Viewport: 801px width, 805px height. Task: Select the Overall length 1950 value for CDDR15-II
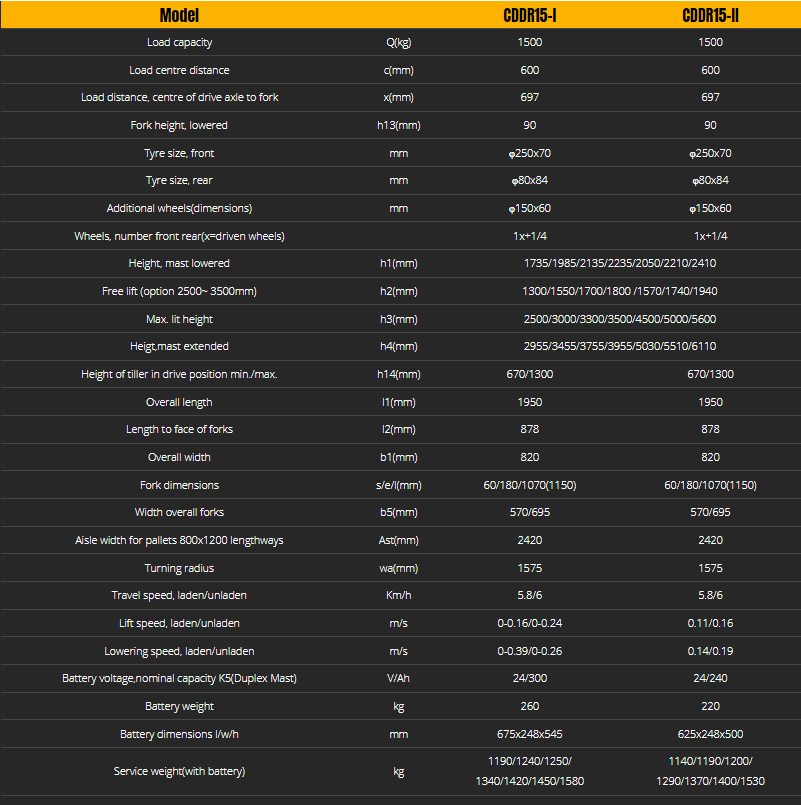tap(710, 402)
